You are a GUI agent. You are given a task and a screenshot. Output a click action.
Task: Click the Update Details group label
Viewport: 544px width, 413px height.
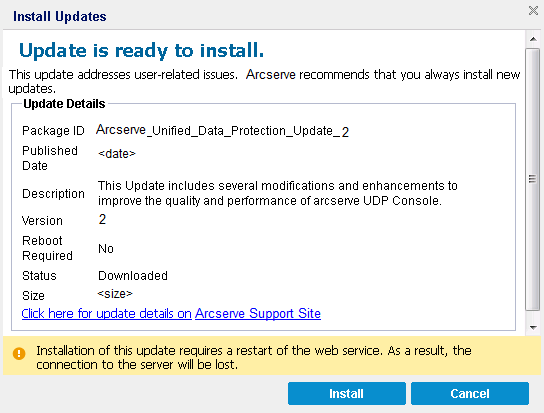click(x=64, y=104)
